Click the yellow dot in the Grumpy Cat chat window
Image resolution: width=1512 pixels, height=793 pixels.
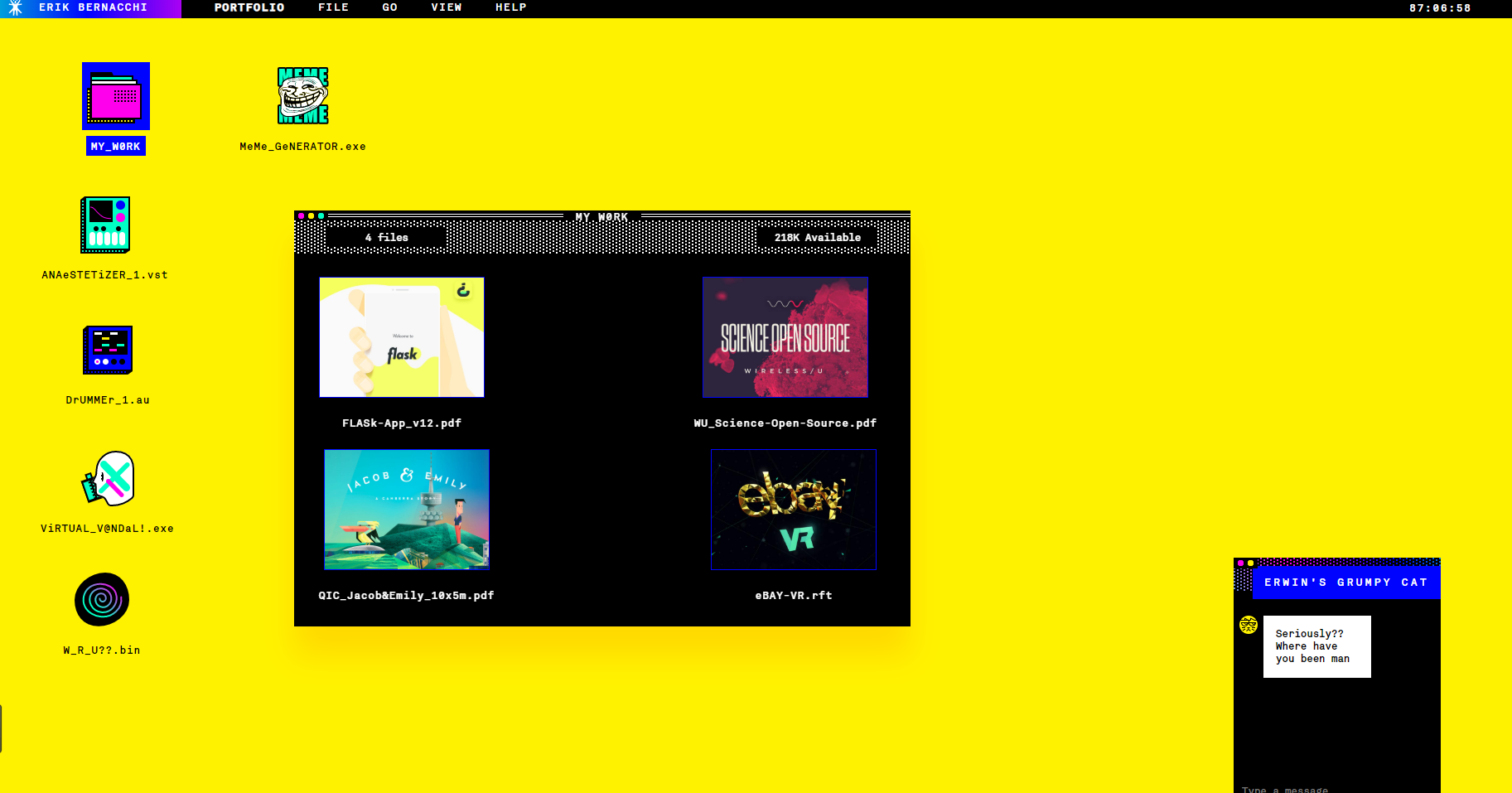click(1251, 563)
